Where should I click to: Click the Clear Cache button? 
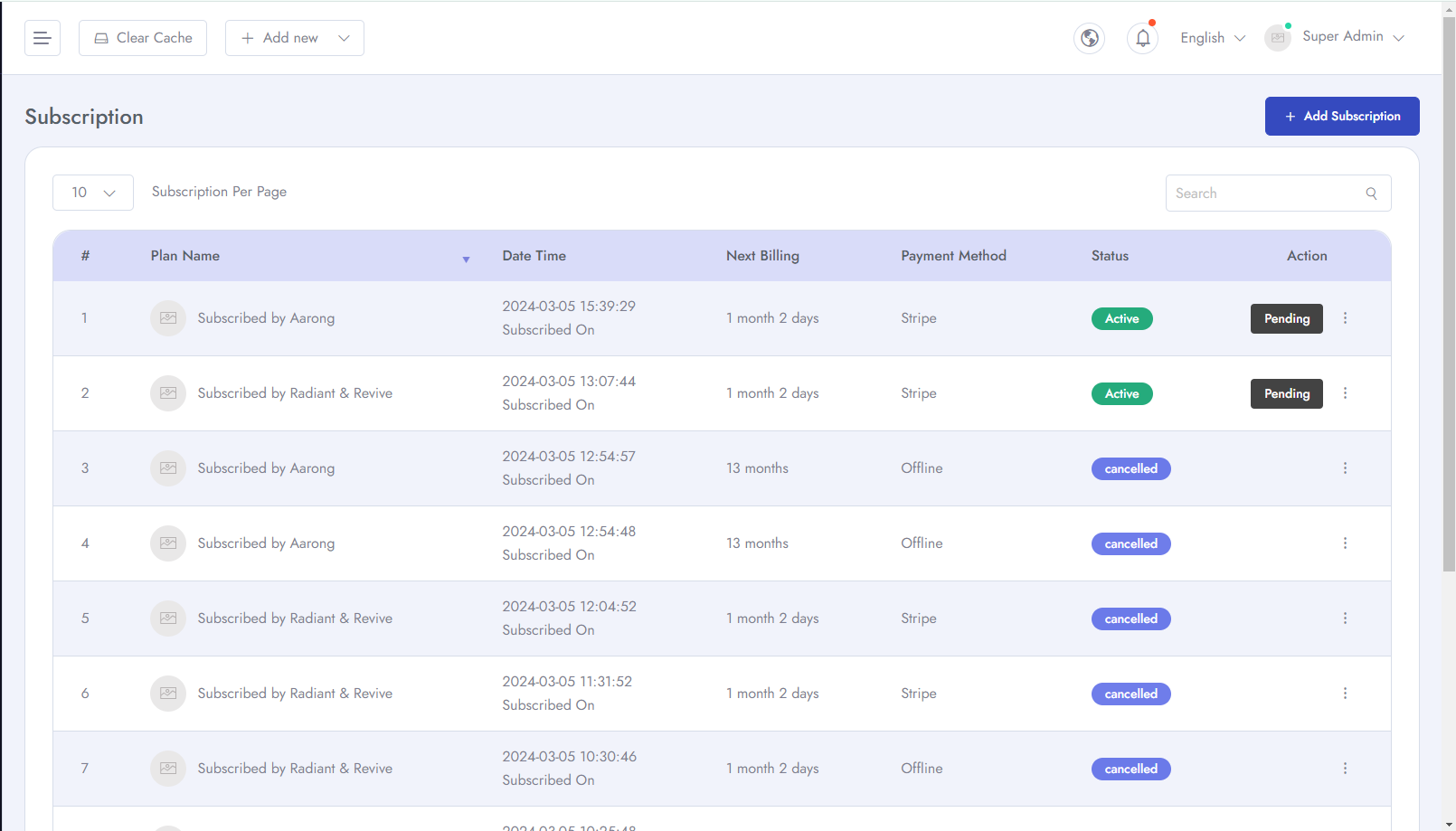[x=143, y=38]
